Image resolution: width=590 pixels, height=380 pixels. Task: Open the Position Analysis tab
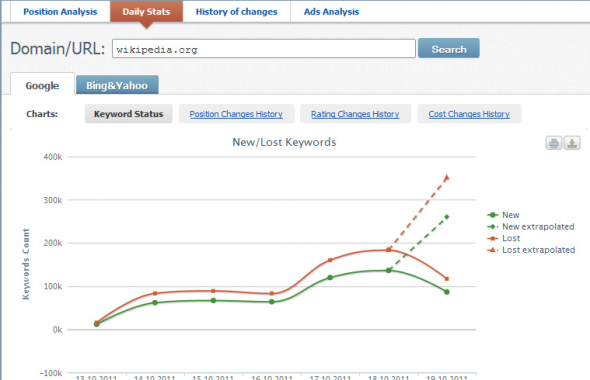coord(60,12)
